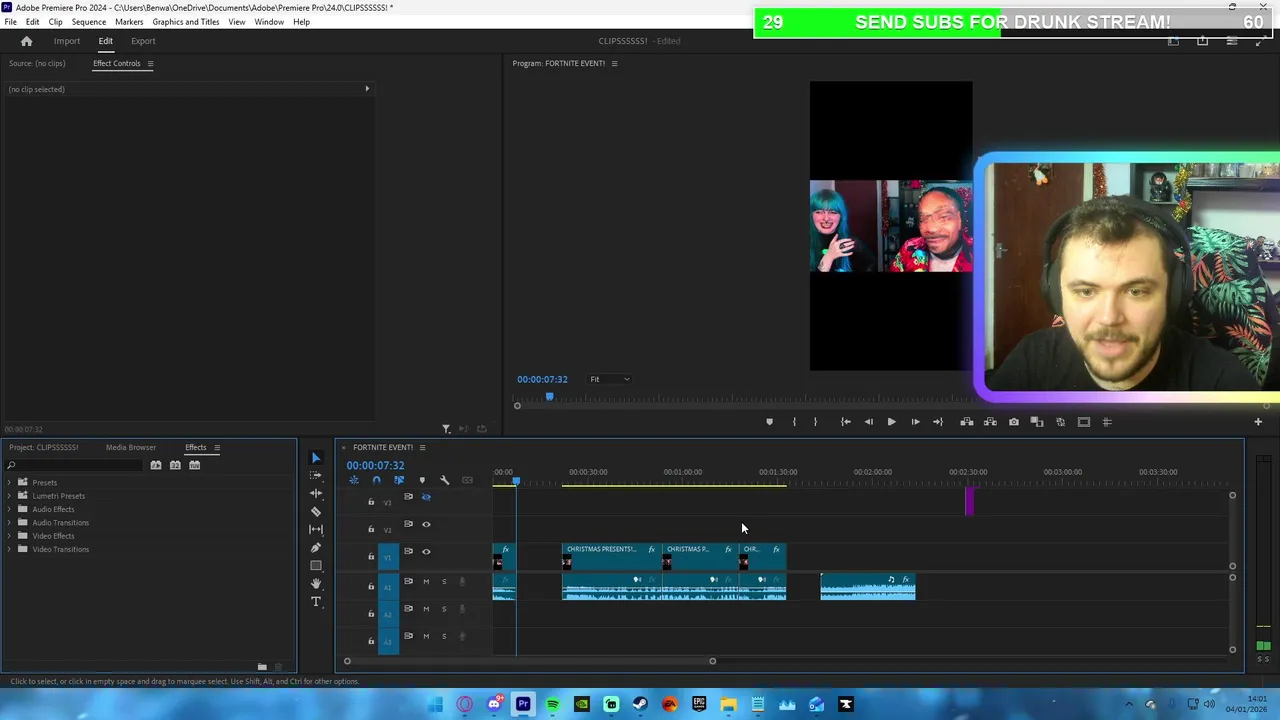Filter effects by 32-bit Color badge
The height and width of the screenshot is (720, 1280).
pyautogui.click(x=175, y=465)
